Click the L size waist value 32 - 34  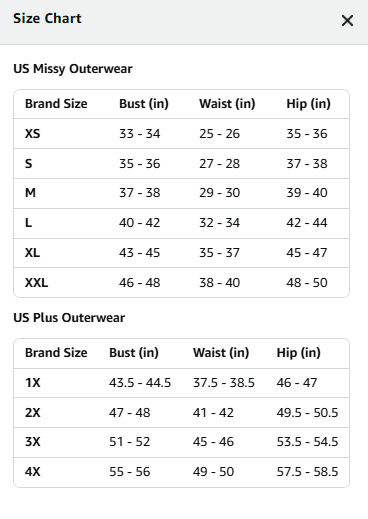(x=219, y=223)
